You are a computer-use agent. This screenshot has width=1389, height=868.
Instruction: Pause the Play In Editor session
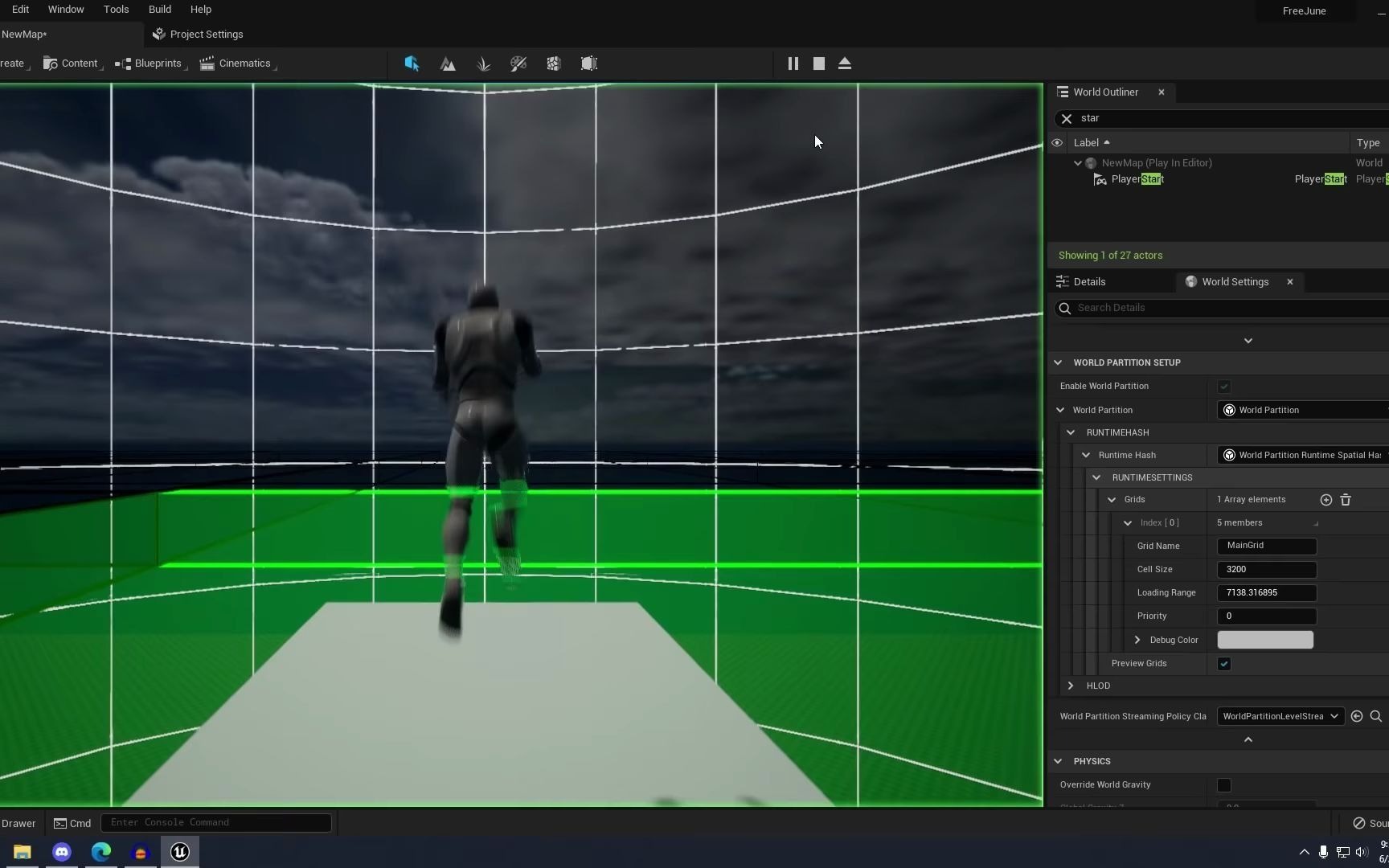tap(793, 63)
